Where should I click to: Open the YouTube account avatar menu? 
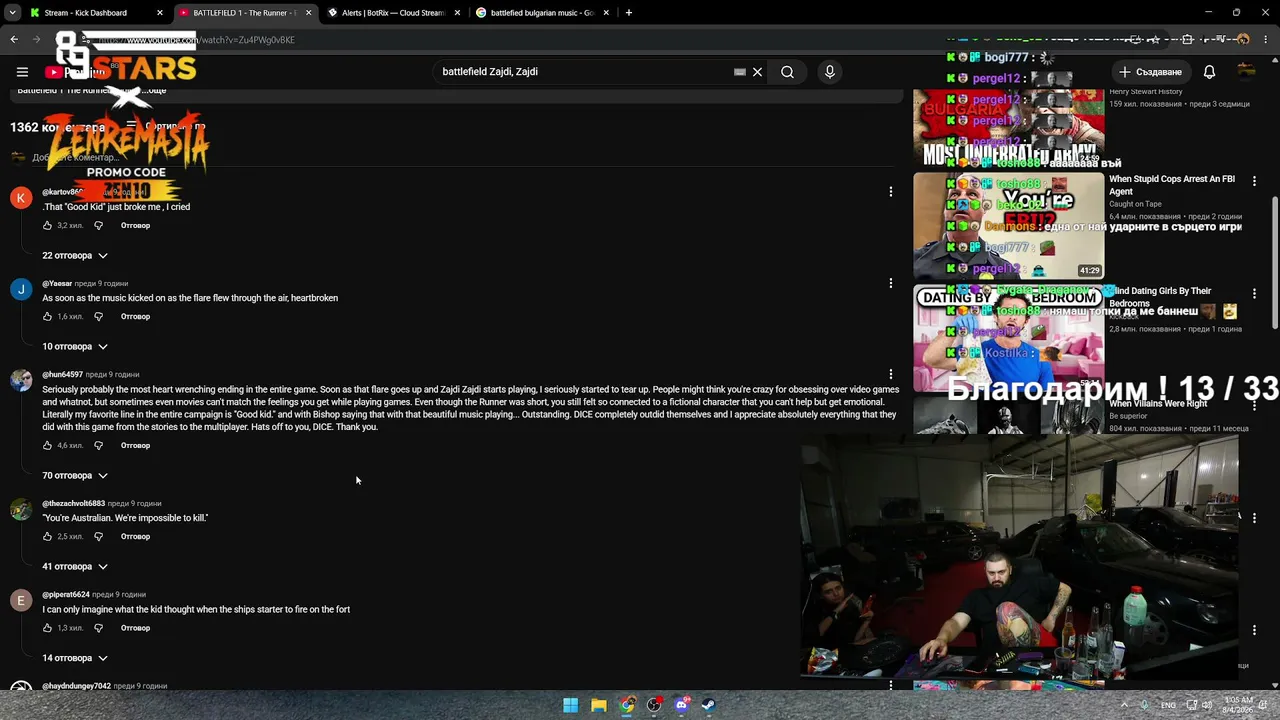pos(1246,72)
